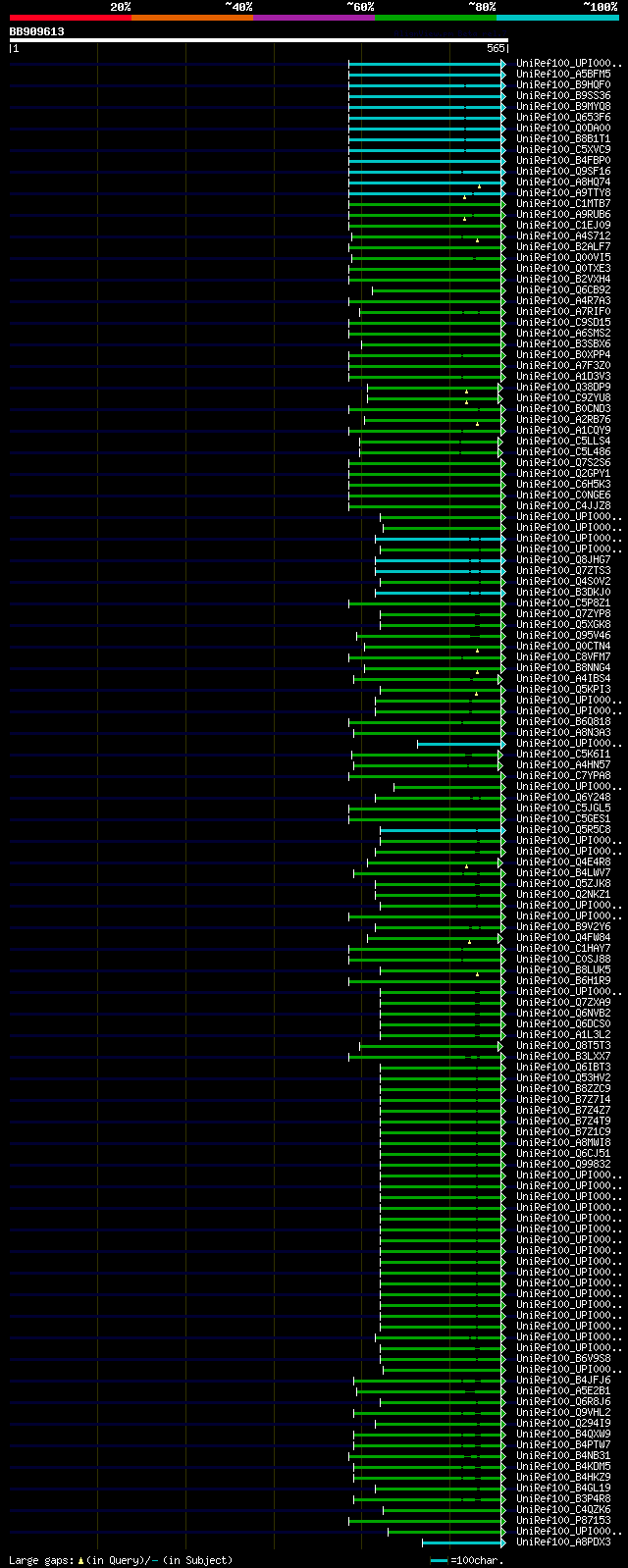This screenshot has height=1568, width=628.
Task: Select the UniRef100_C4JJZ8 label
Action: click(x=563, y=506)
